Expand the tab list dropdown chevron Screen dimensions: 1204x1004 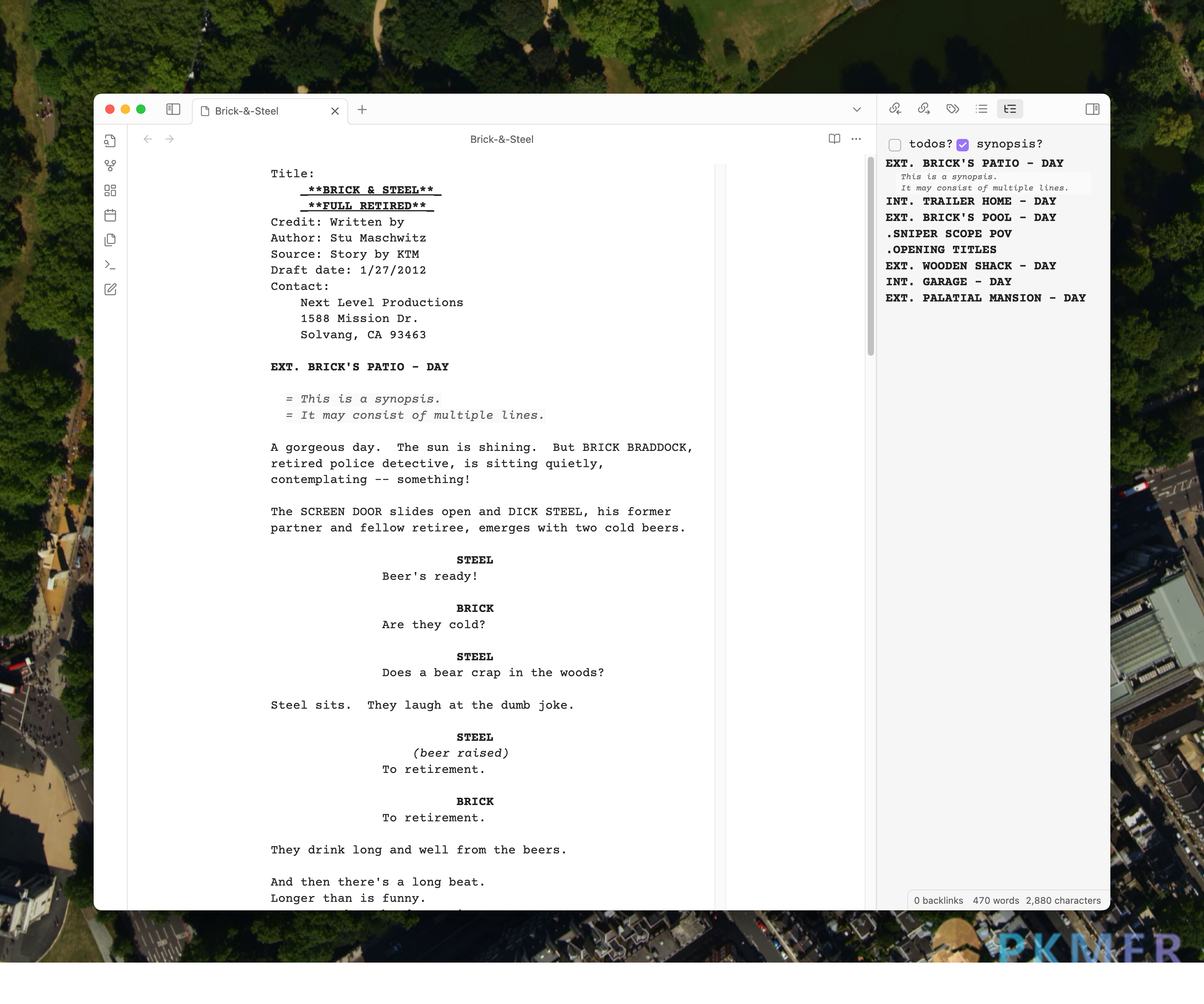click(x=857, y=109)
